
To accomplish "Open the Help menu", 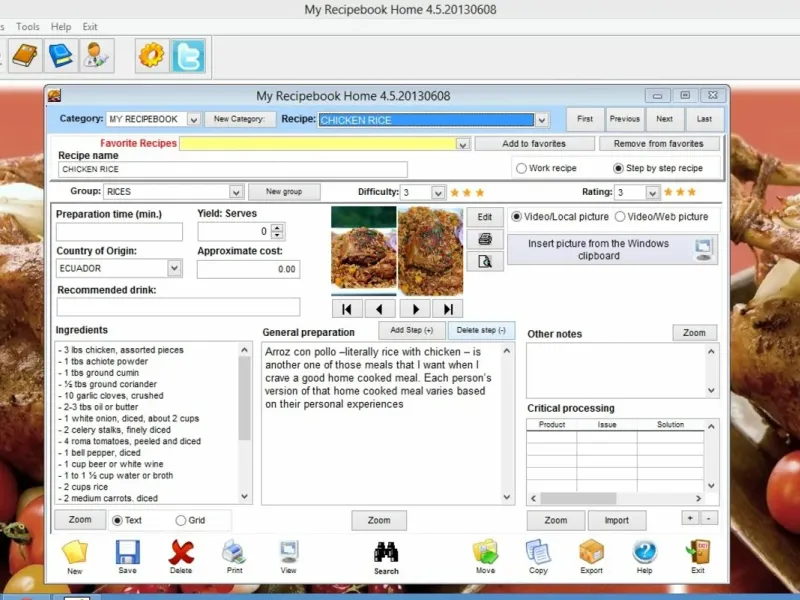I will (x=61, y=27).
